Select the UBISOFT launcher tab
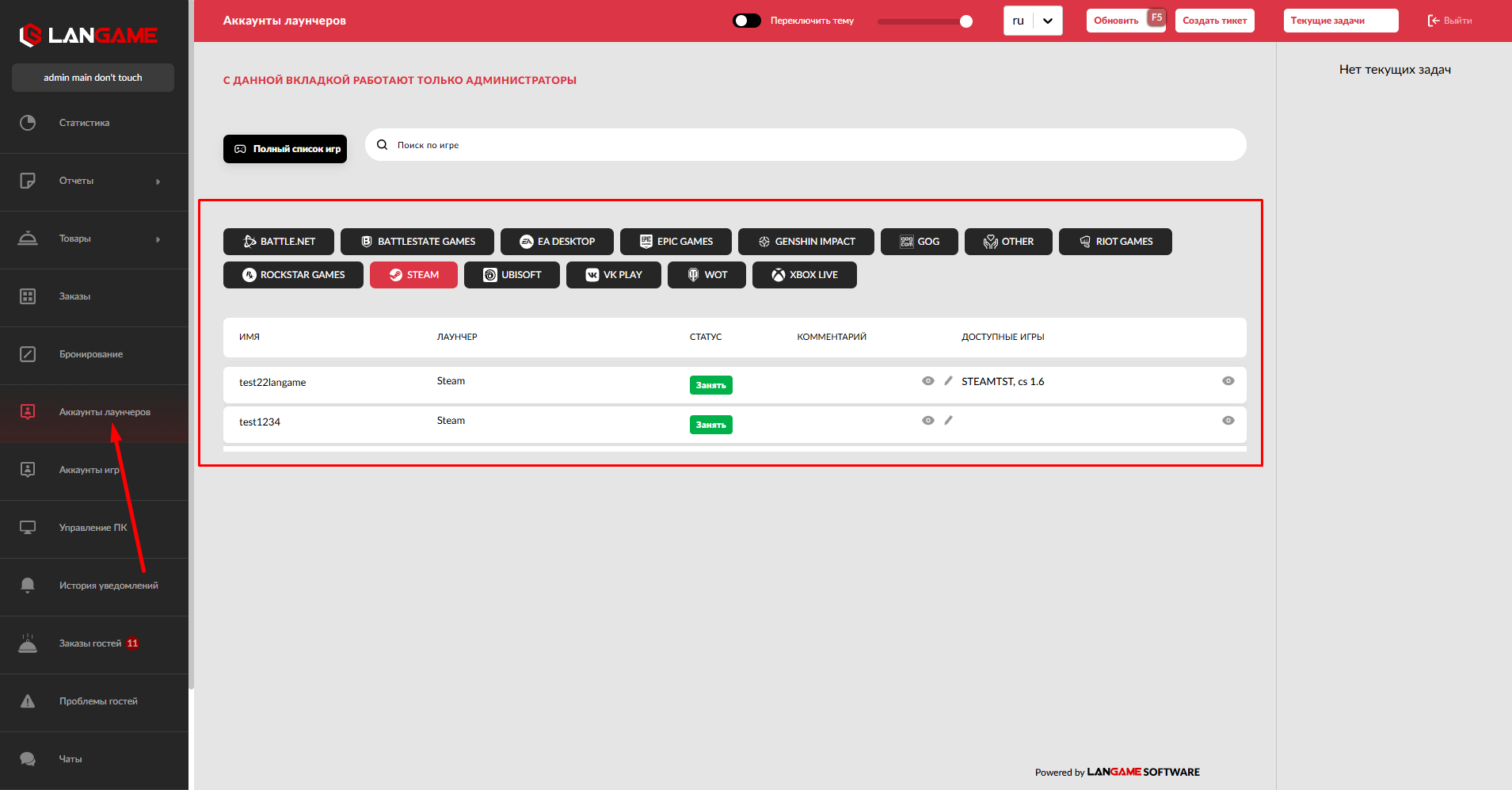The height and width of the screenshot is (790, 1512). coord(512,275)
